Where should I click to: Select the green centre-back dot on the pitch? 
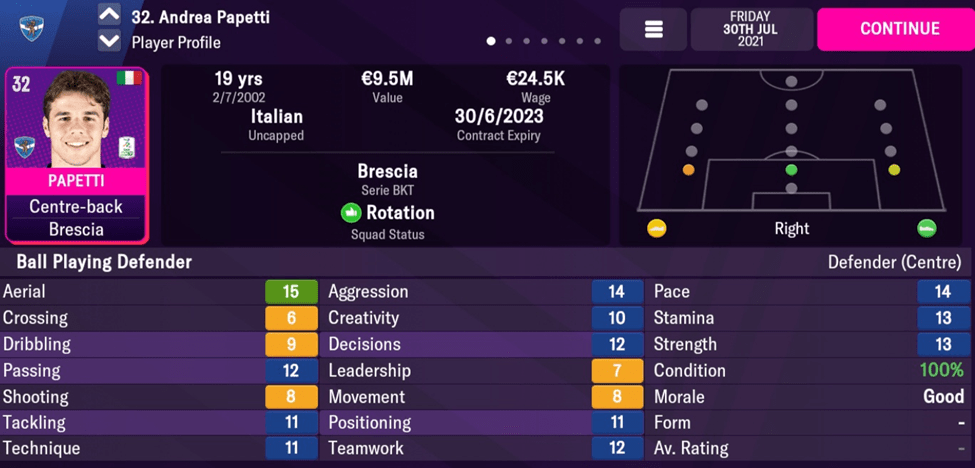click(791, 170)
